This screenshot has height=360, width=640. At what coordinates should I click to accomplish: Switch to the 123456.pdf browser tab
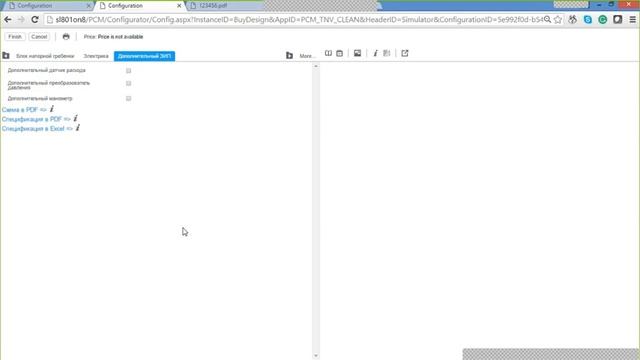(224, 6)
